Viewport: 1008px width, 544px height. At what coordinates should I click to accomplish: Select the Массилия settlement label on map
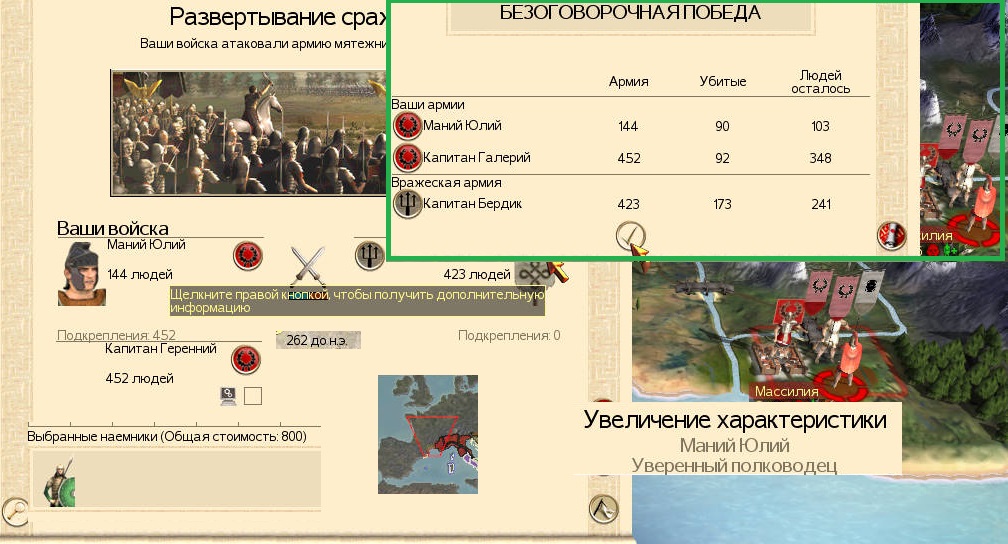[x=787, y=391]
